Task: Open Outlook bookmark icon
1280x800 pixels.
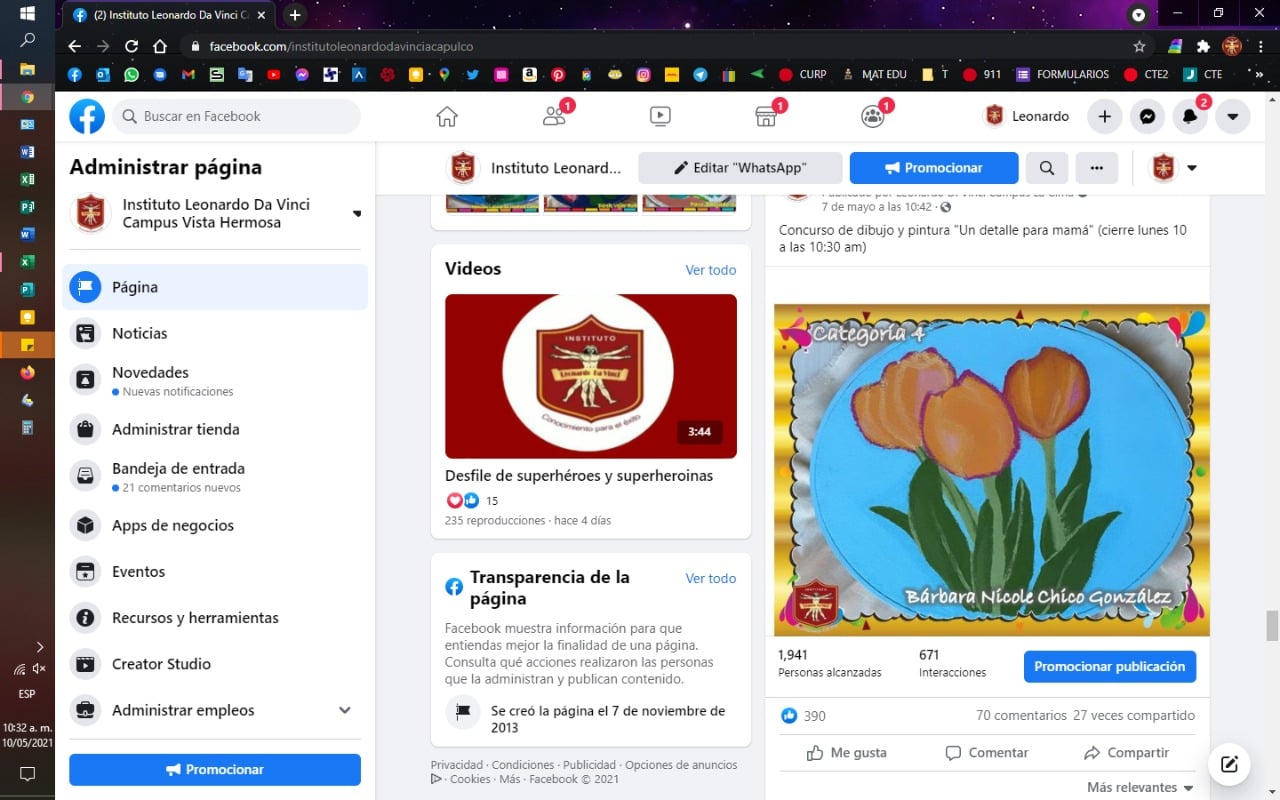Action: 102,74
